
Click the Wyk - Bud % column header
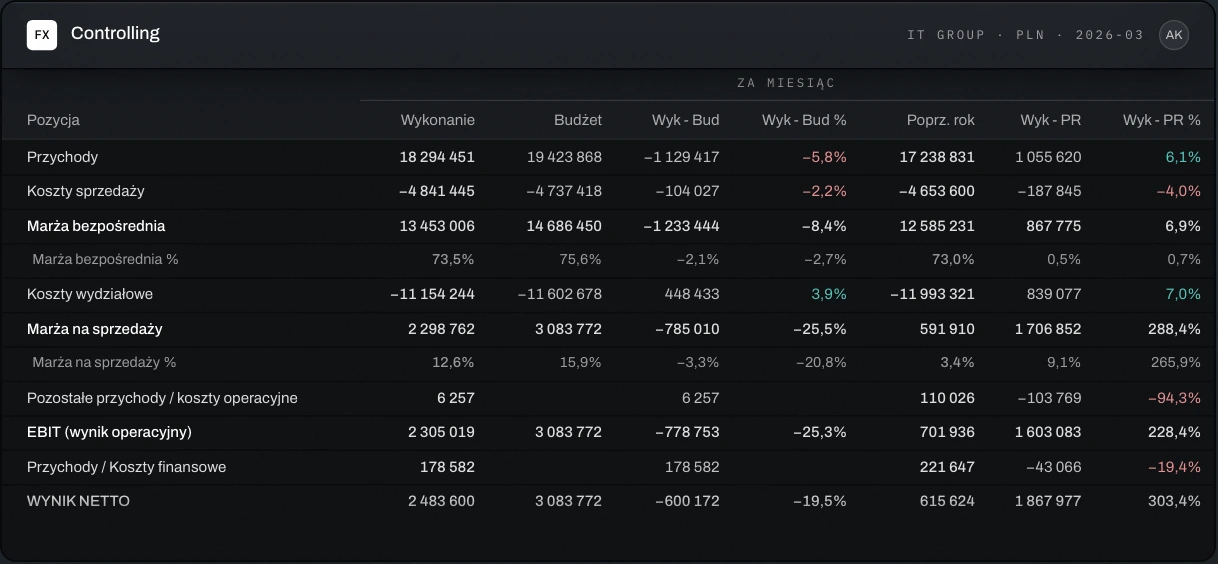point(804,120)
